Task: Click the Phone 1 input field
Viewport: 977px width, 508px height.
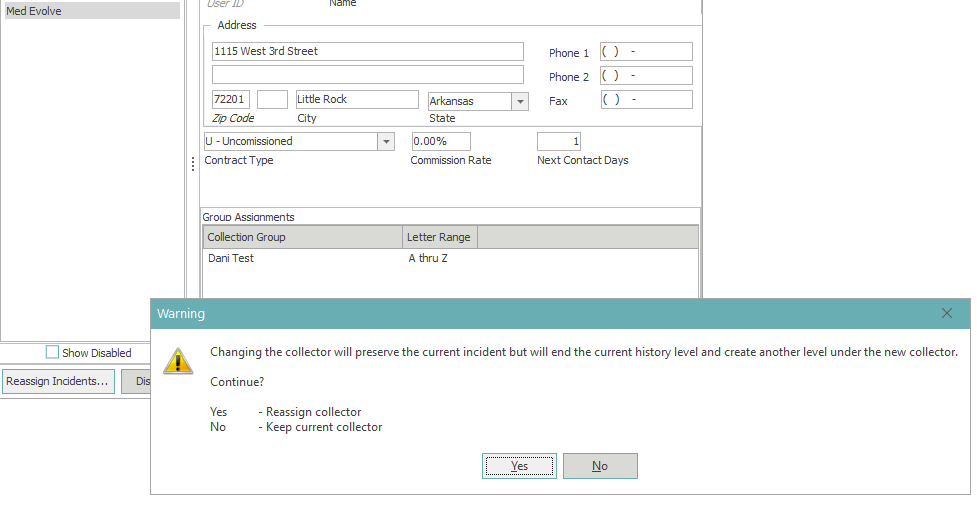Action: [x=646, y=52]
